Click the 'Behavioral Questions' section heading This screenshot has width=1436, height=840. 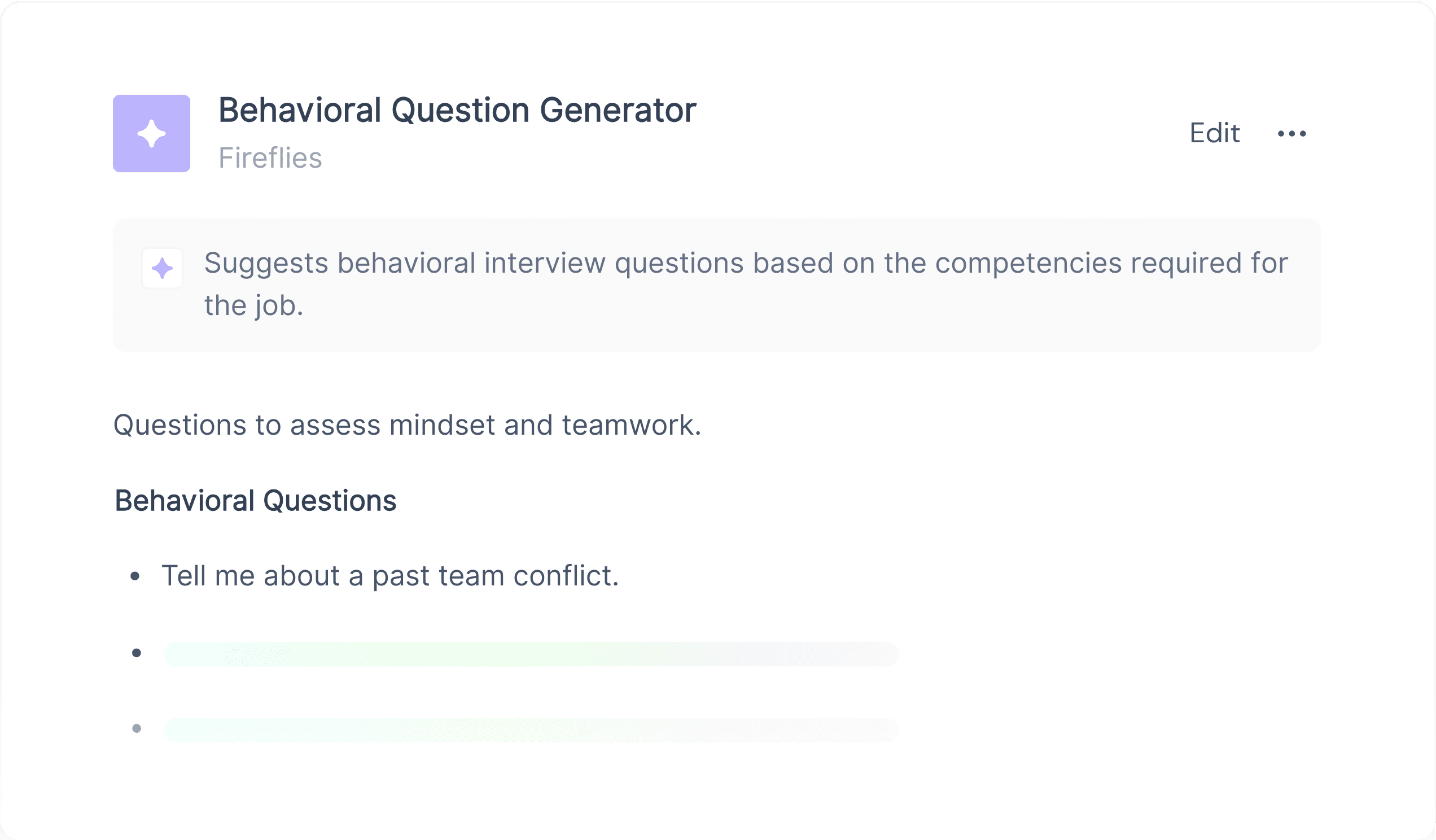click(x=255, y=501)
